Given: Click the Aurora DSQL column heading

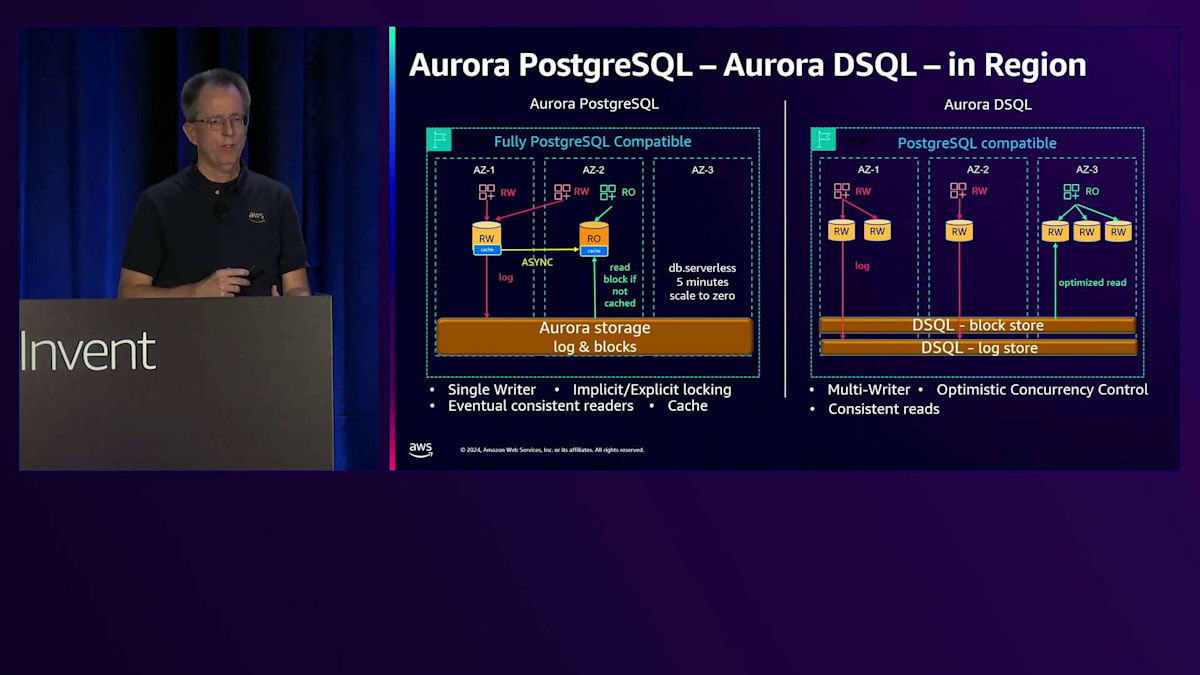Looking at the screenshot, I should 988,104.
